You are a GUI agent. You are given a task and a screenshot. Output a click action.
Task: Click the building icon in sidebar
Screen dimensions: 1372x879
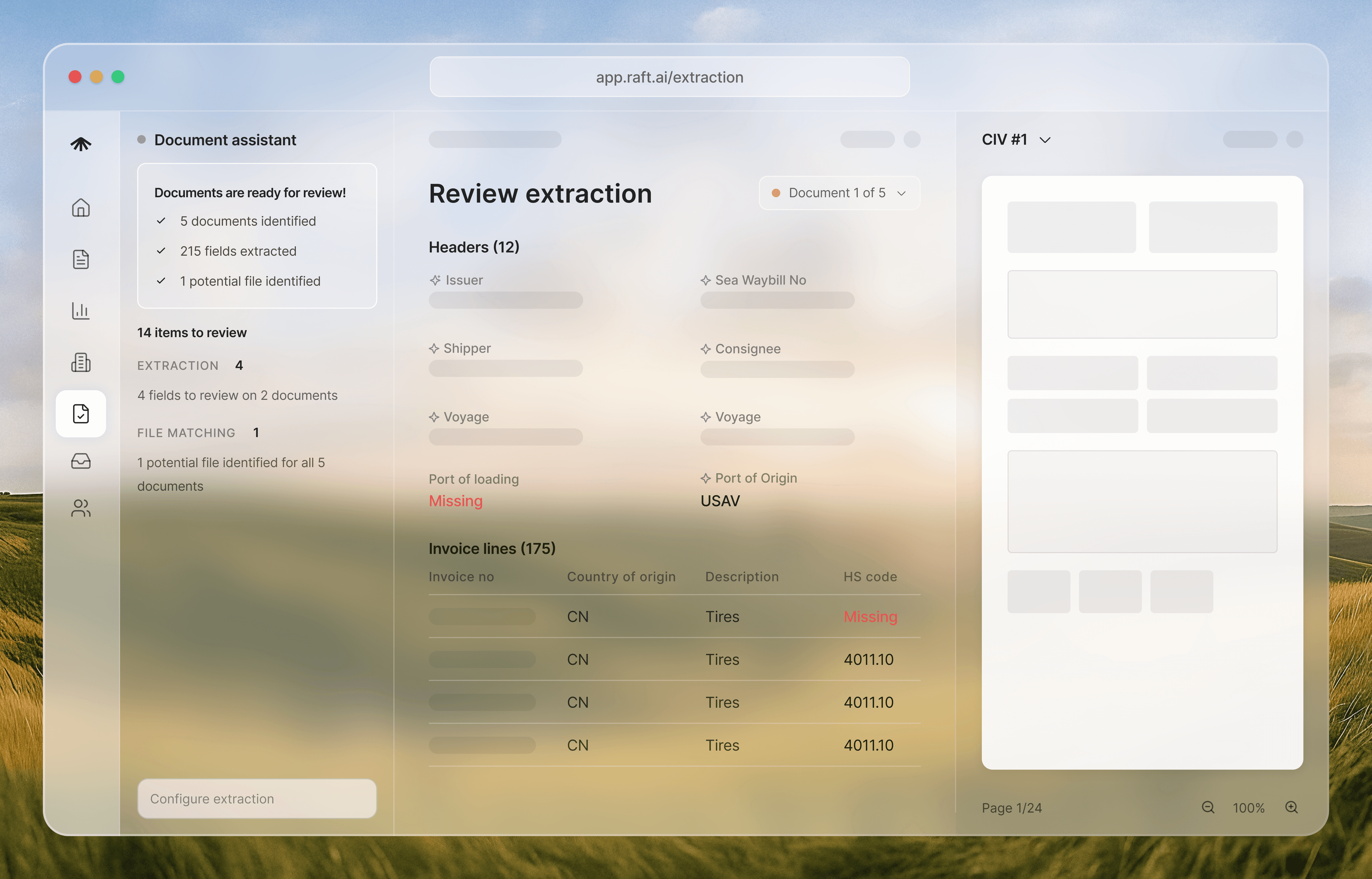[x=80, y=362]
